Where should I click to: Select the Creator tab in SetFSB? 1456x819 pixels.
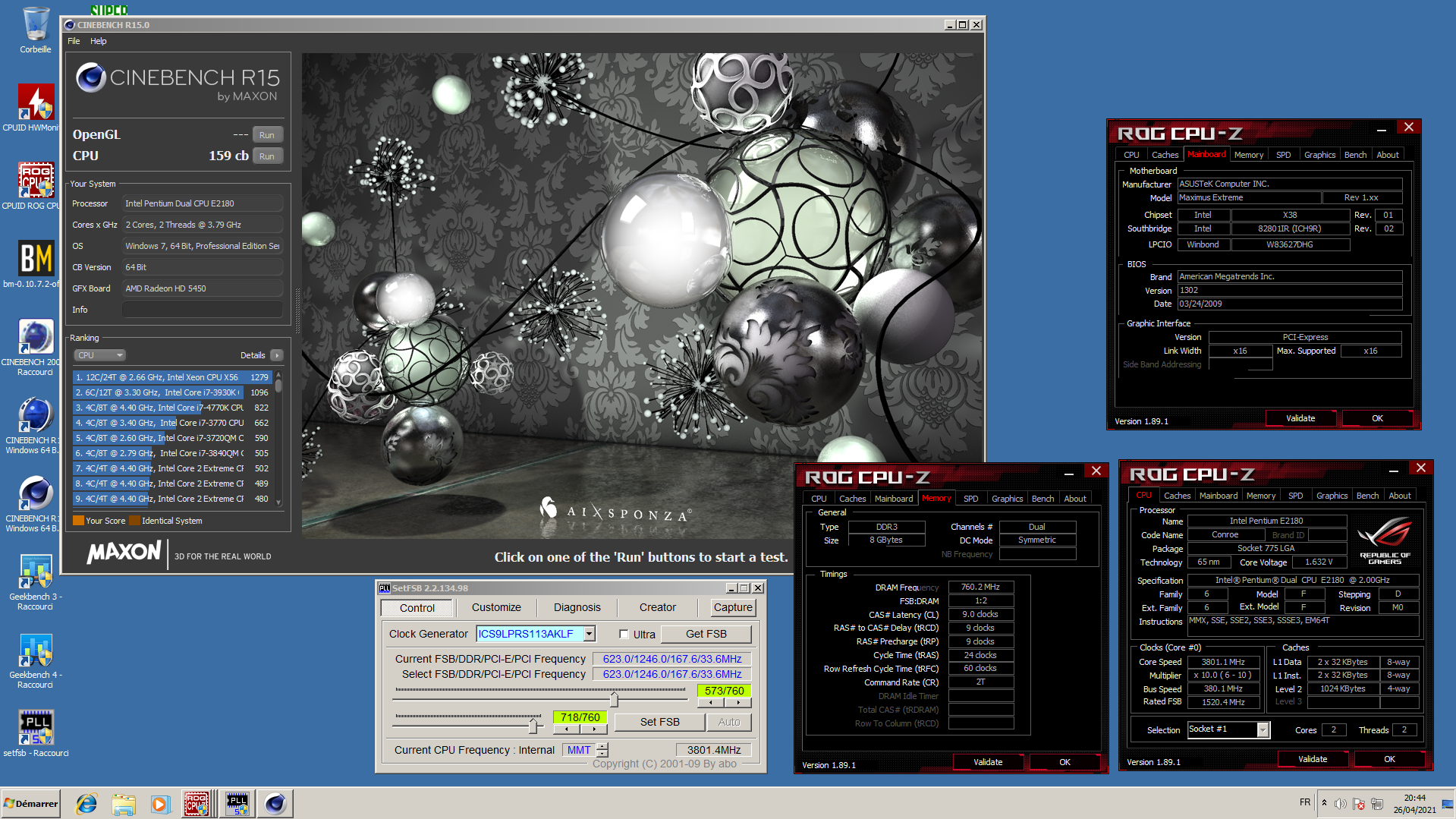coord(658,607)
